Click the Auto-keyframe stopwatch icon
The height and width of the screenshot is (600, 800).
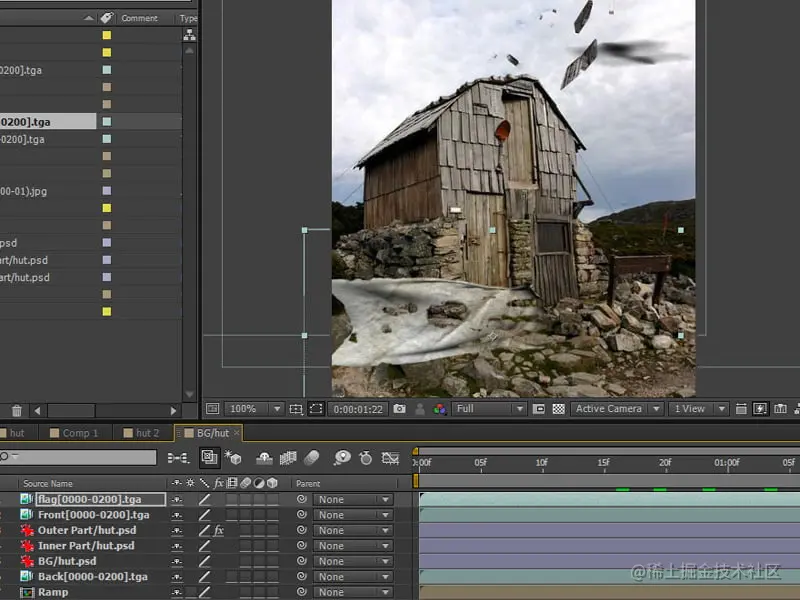pyautogui.click(x=366, y=457)
